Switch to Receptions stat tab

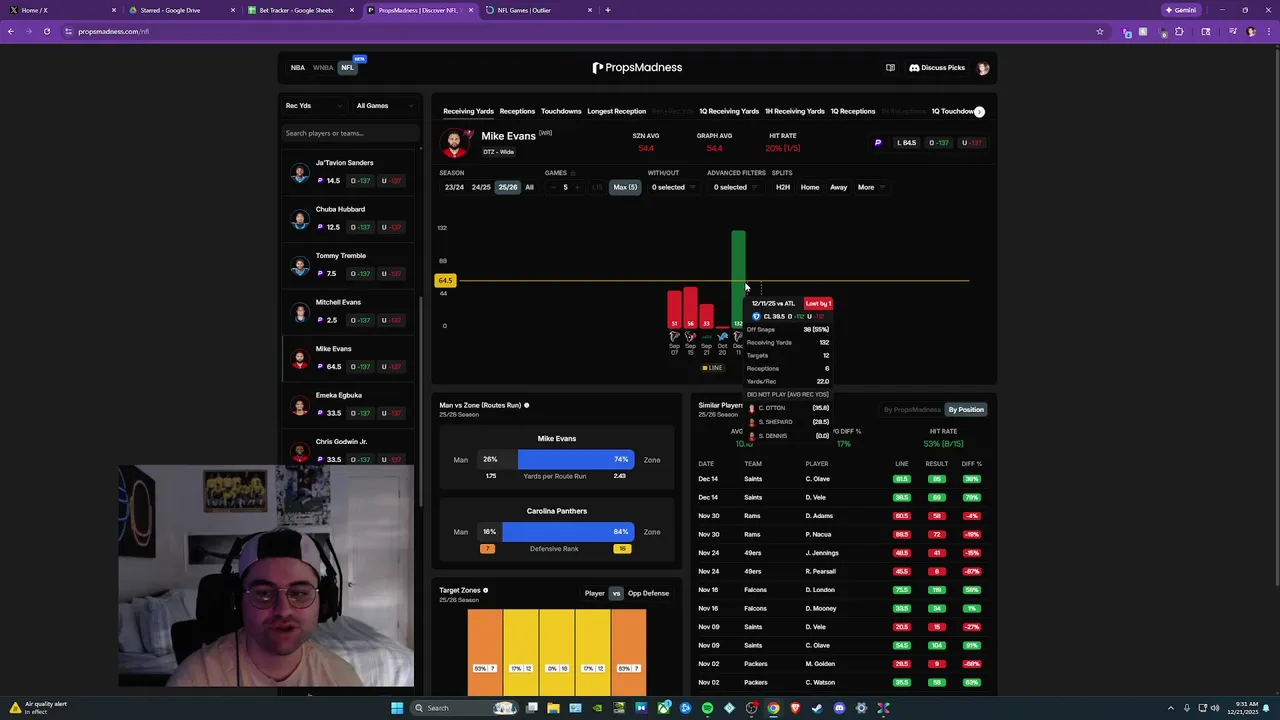click(x=517, y=111)
